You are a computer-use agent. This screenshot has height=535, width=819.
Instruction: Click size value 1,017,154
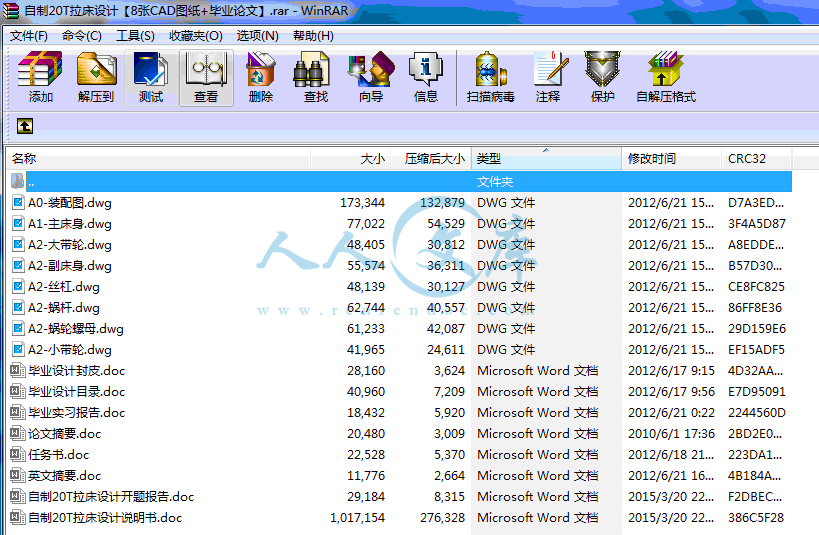click(x=358, y=518)
